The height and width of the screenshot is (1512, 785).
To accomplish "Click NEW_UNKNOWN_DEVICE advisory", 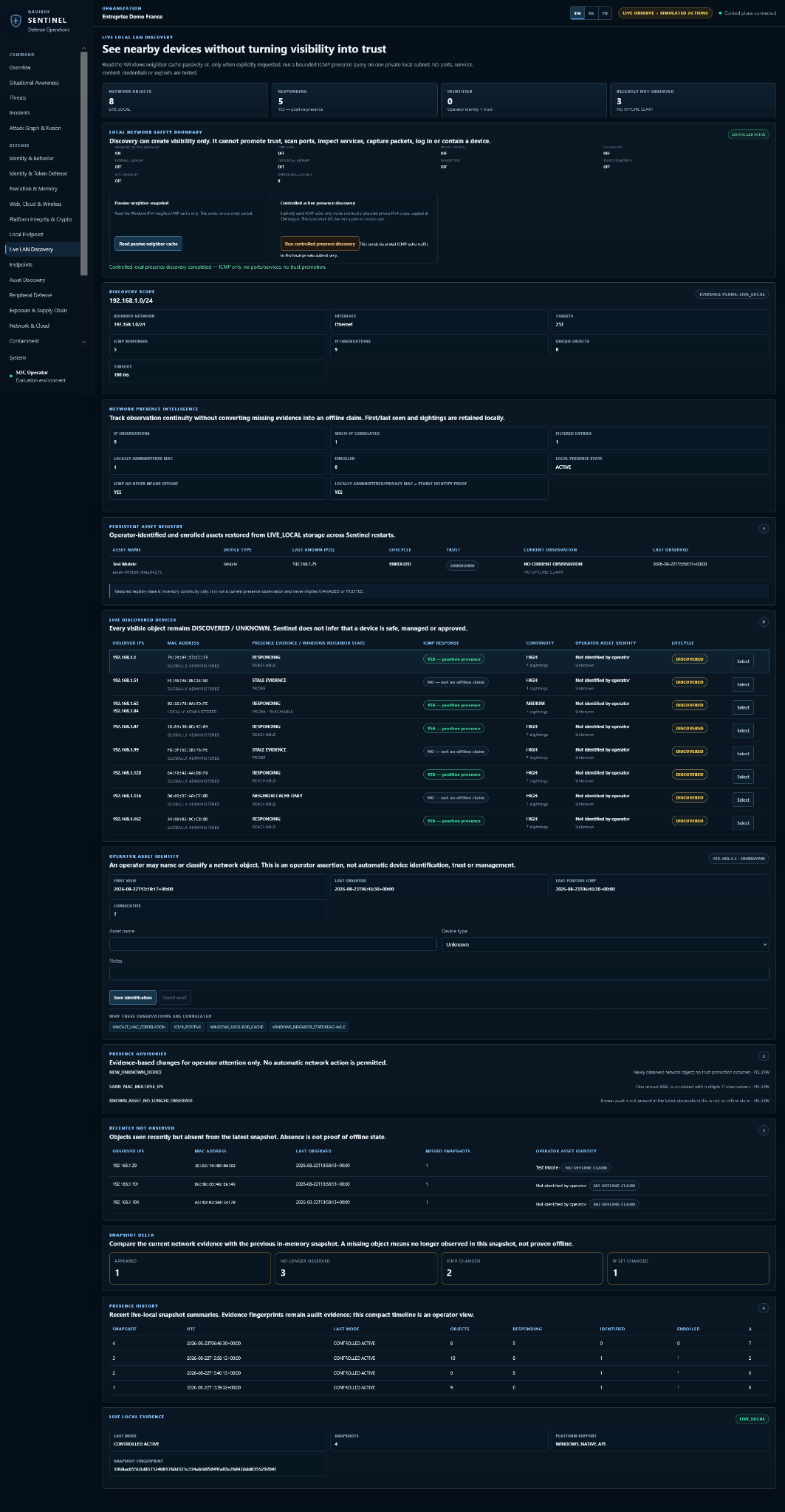I will tap(135, 1072).
